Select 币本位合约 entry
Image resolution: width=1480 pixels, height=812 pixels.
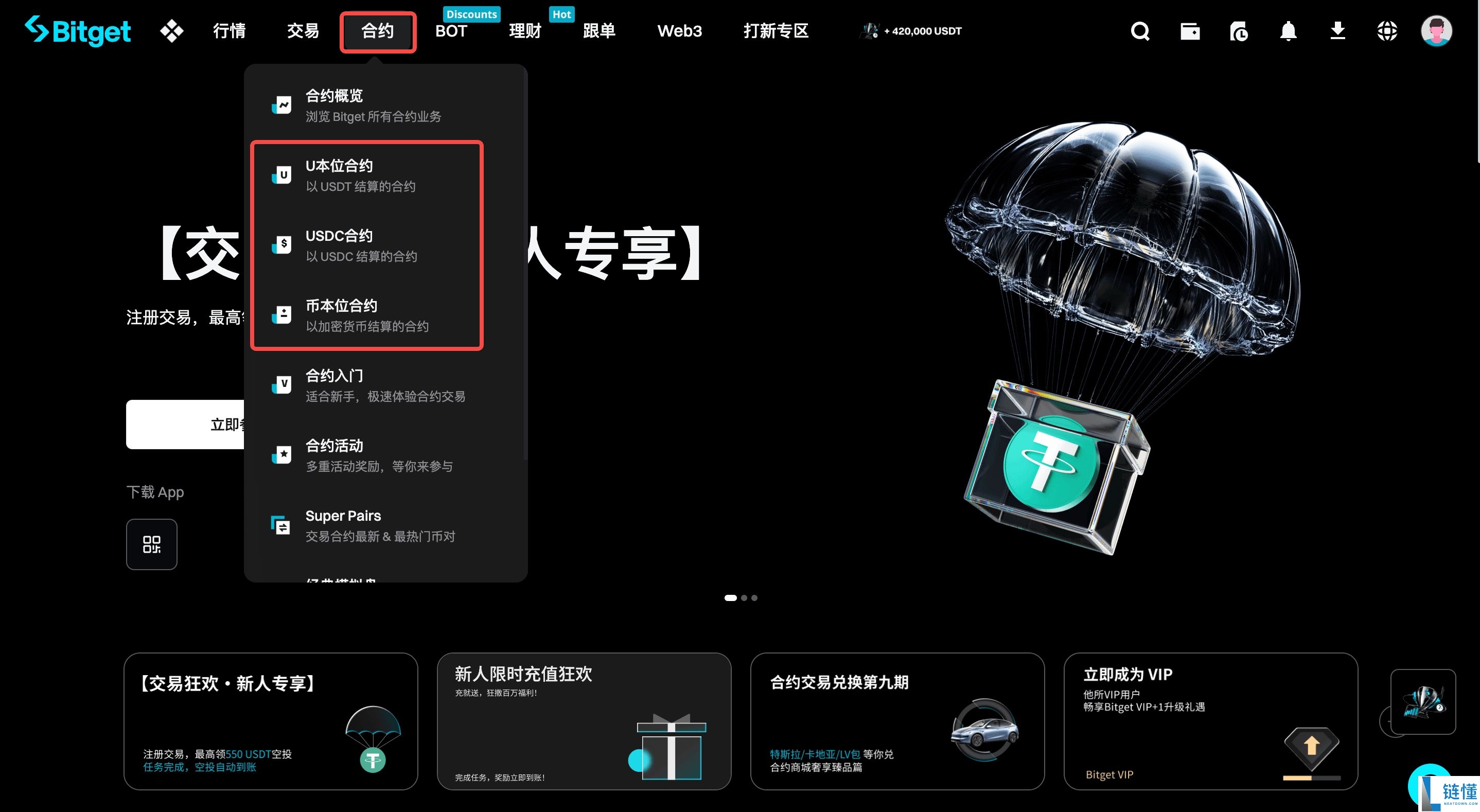pos(385,315)
